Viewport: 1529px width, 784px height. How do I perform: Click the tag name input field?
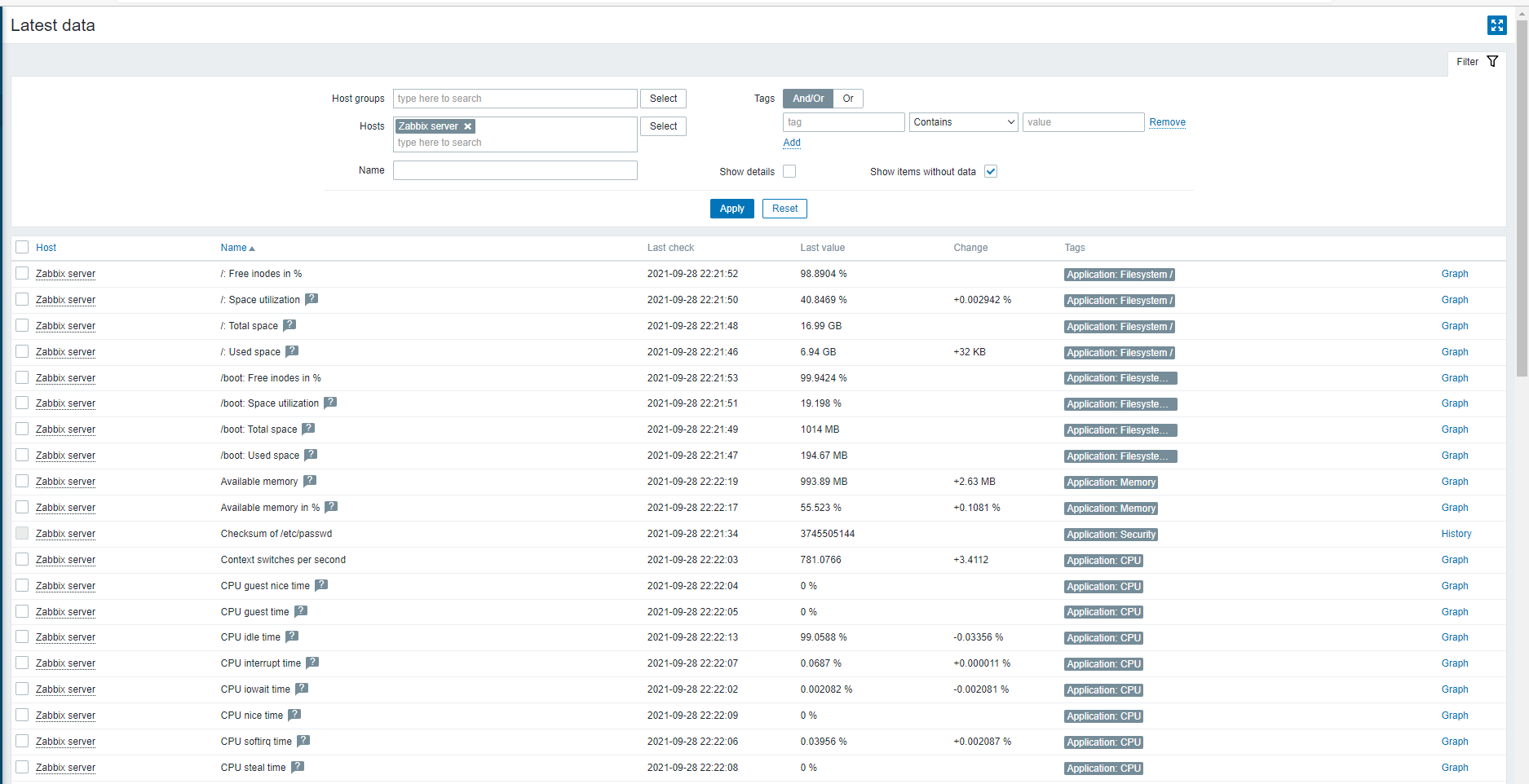844,122
